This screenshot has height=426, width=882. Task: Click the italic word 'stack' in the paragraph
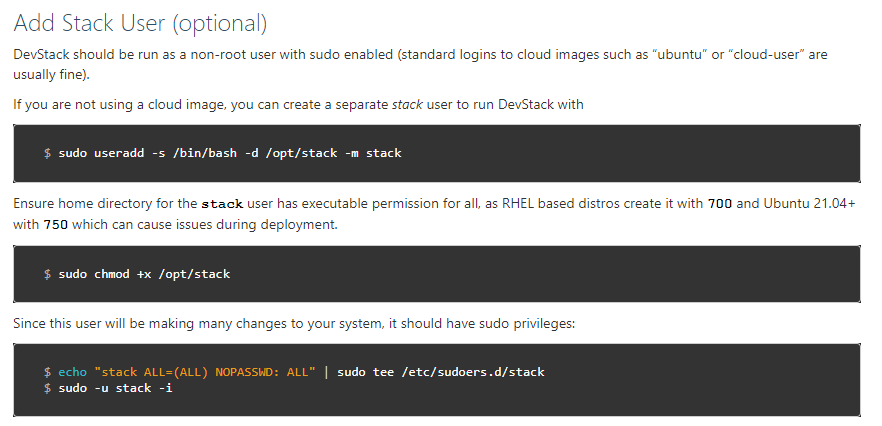click(407, 105)
